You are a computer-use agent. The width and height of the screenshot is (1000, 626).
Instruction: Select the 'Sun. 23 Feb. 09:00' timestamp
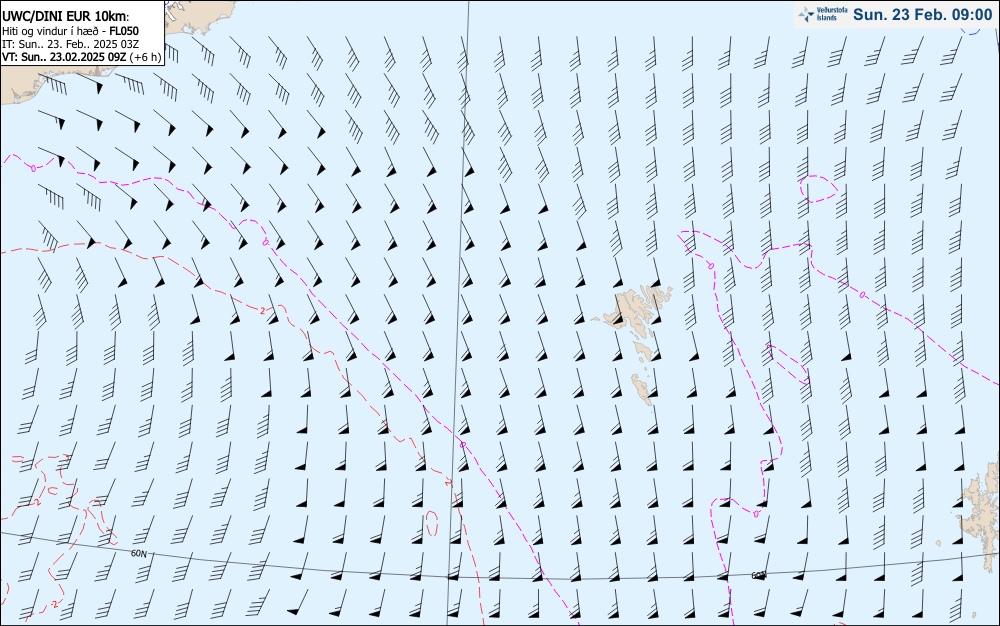coord(922,15)
